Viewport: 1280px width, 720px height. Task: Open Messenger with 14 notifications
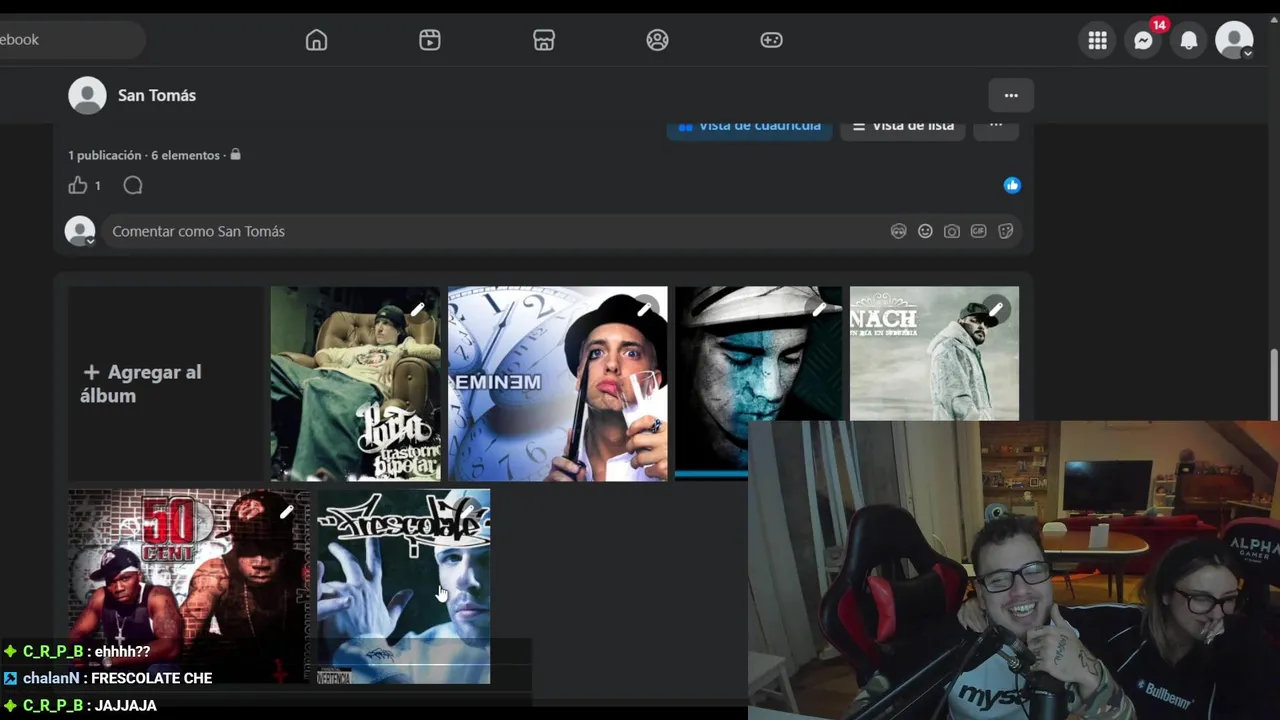click(x=1144, y=40)
